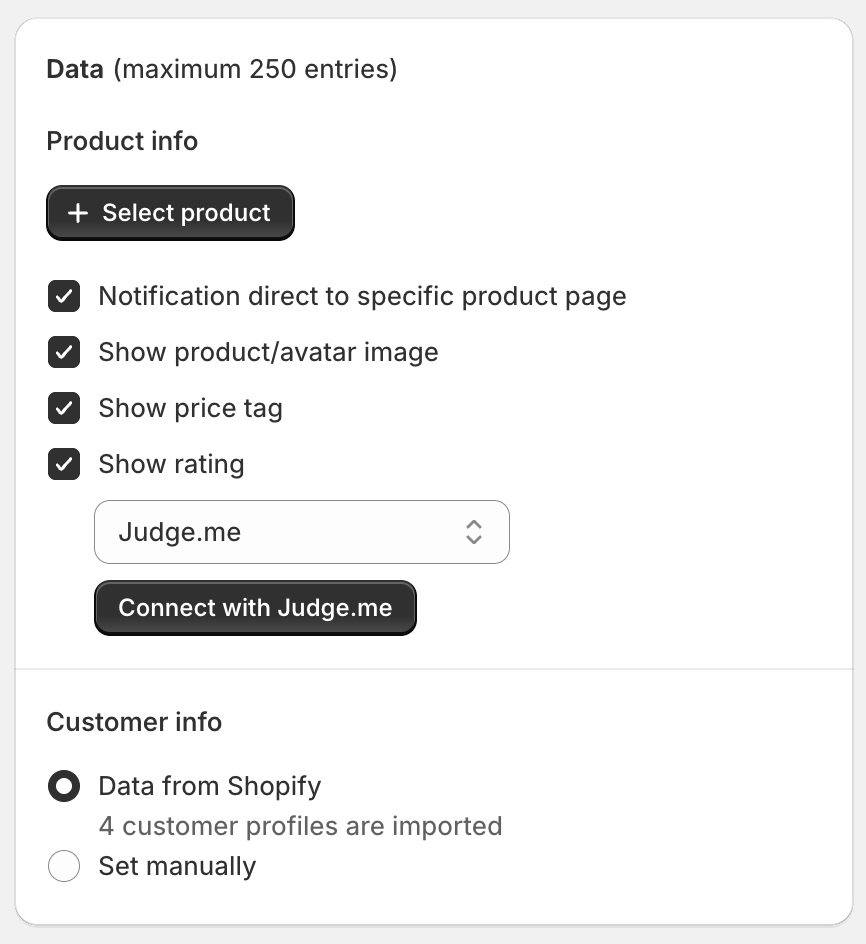The image size is (866, 944).
Task: Click the "Show price tag" label text
Action: (x=190, y=409)
